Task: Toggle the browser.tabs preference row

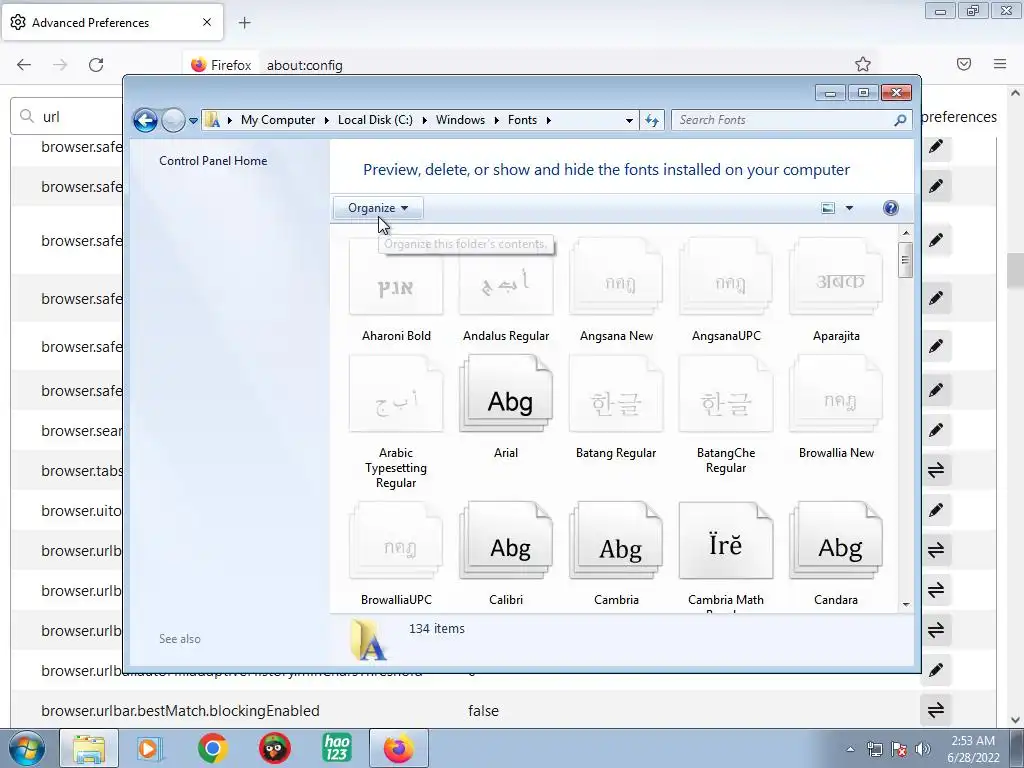Action: pos(936,470)
